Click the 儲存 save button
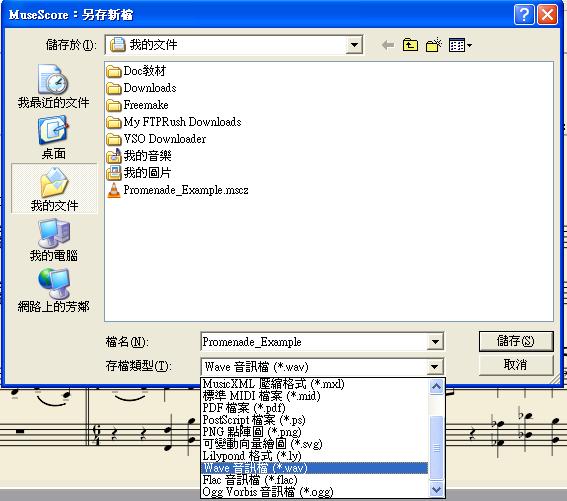Screen dimensions: 567x501 (x=516, y=341)
